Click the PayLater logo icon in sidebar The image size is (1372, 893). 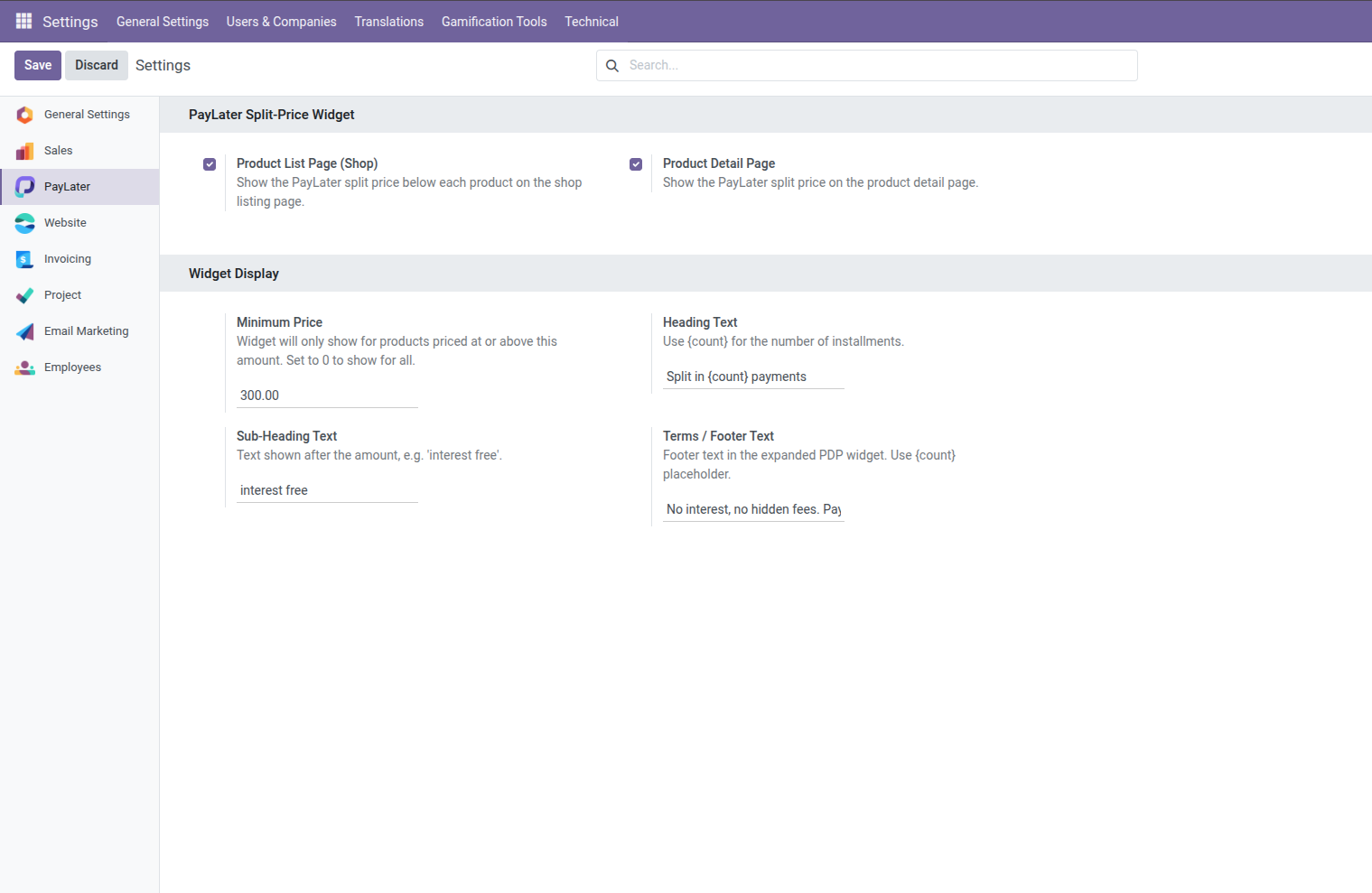pyautogui.click(x=24, y=187)
